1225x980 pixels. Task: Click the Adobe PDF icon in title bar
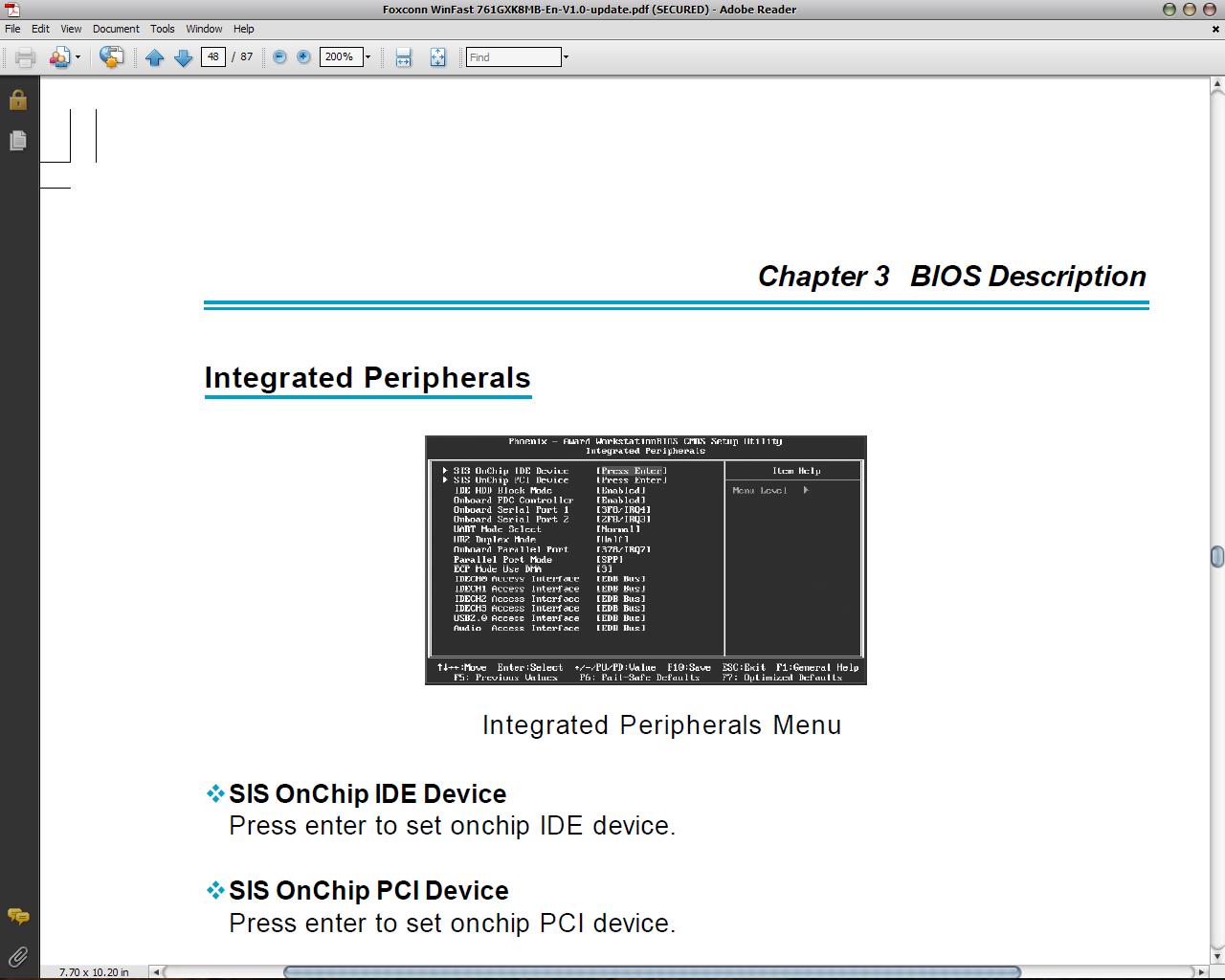tap(12, 10)
